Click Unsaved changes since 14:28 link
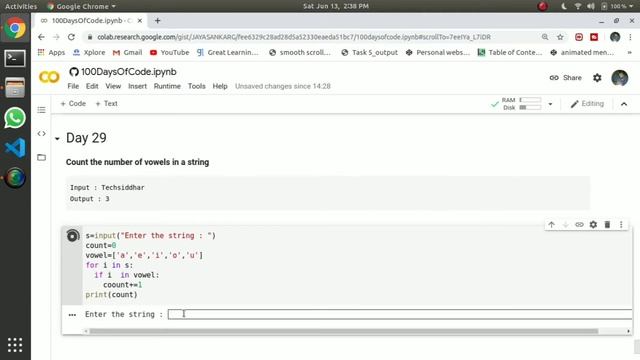Image resolution: width=640 pixels, height=360 pixels. coord(282,86)
